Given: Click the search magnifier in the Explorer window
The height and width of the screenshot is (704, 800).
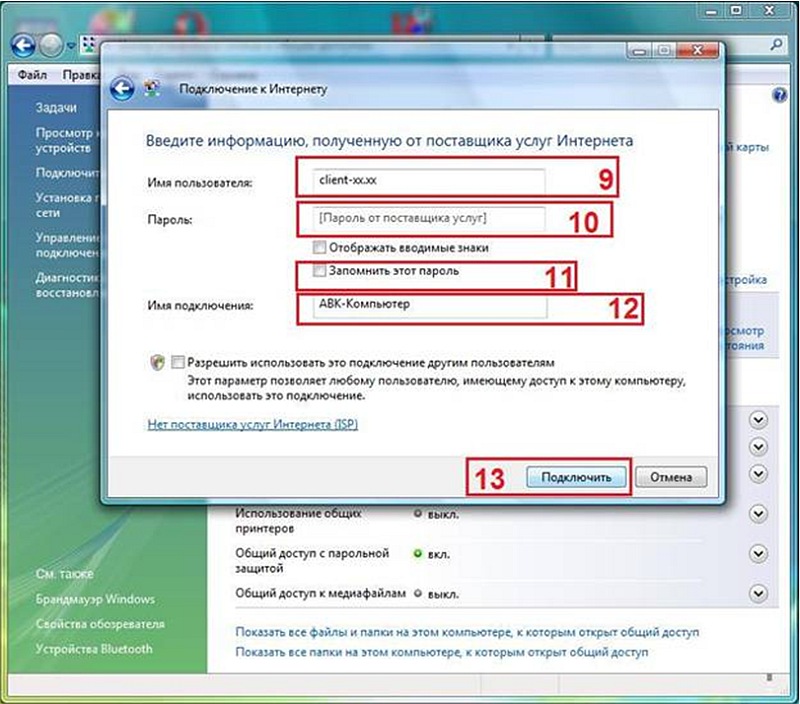Looking at the screenshot, I should click(777, 46).
